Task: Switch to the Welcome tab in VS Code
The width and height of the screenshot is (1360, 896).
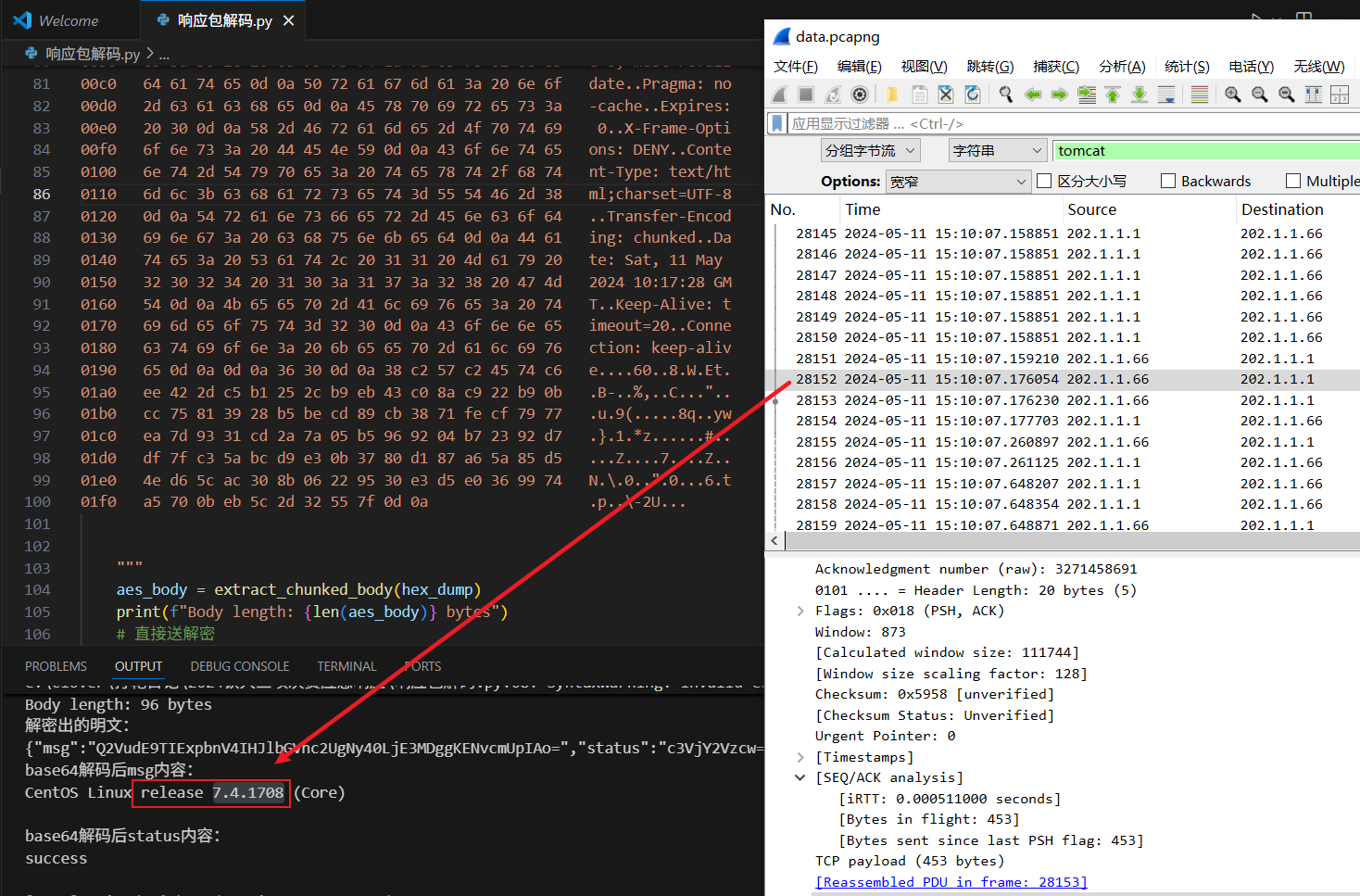Action: click(x=69, y=20)
